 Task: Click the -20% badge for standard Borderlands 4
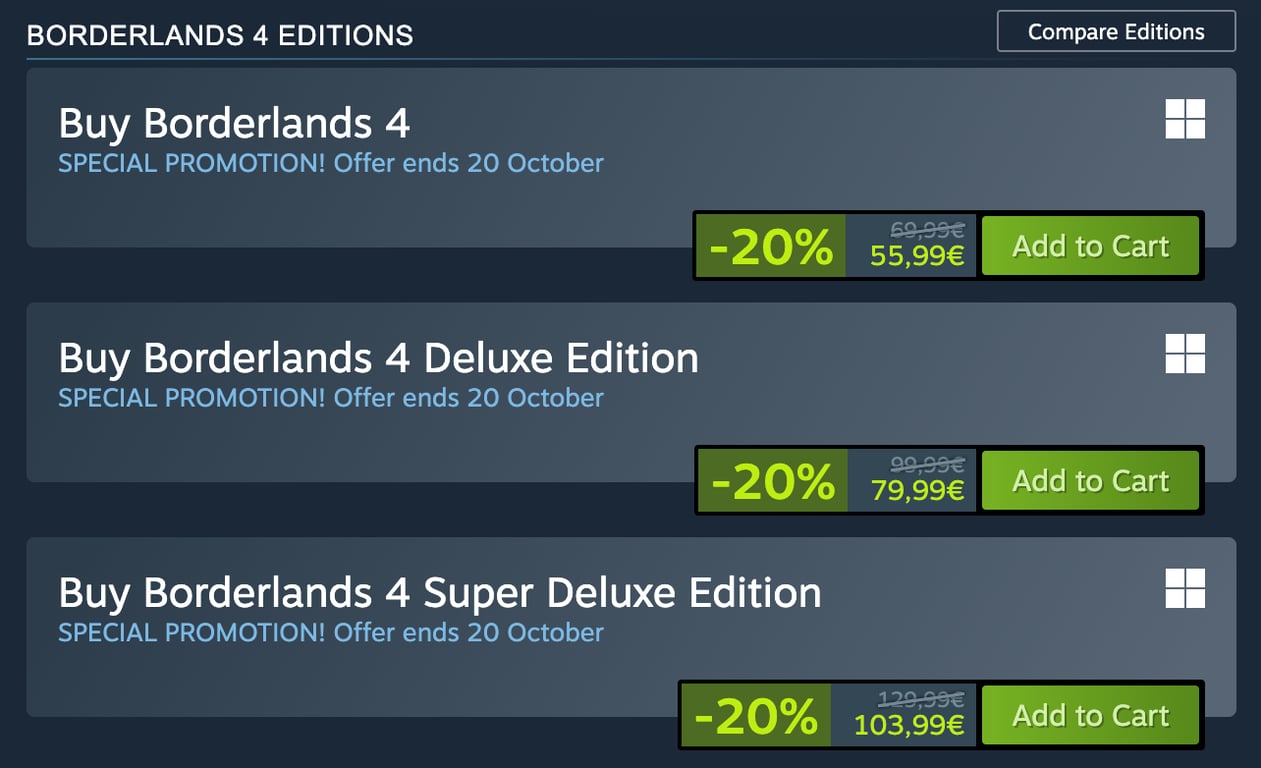771,247
